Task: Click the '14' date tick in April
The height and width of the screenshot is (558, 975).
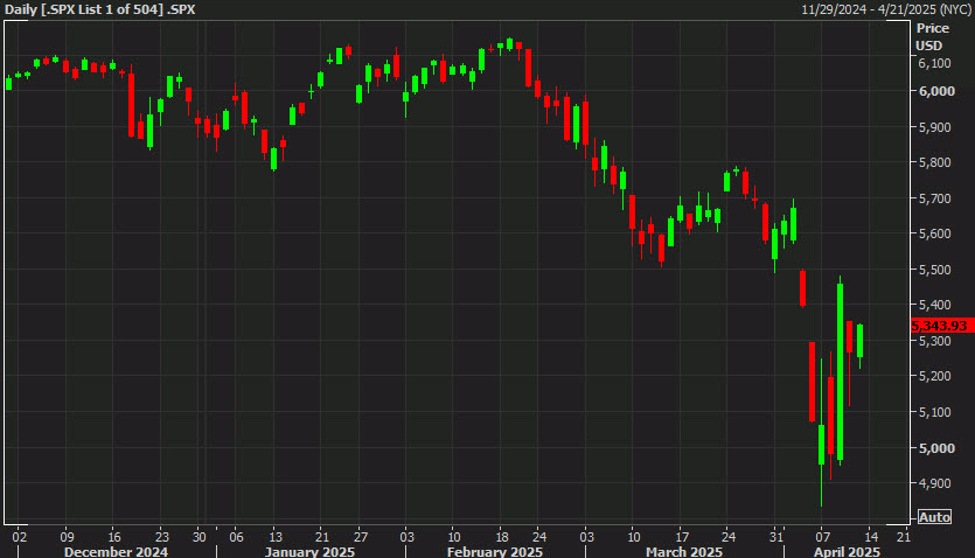Action: [x=869, y=536]
